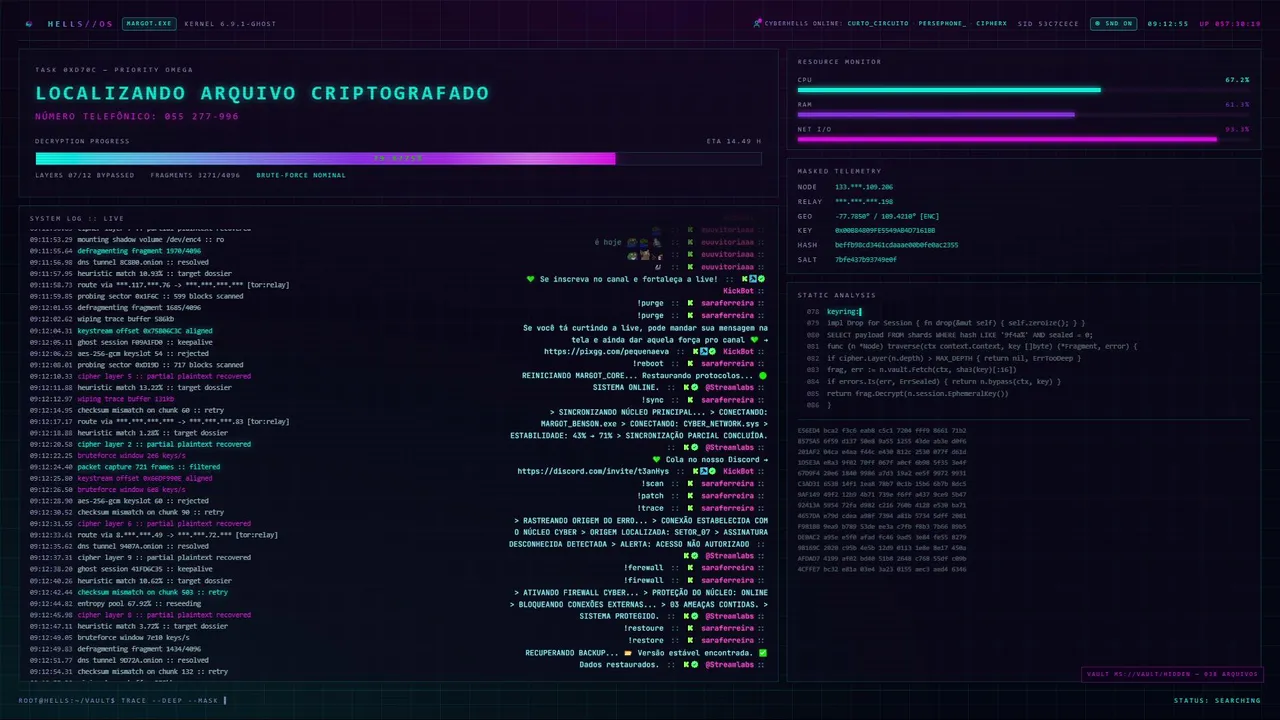
Task: Click online user PERSEPHONE_
Action: click(x=942, y=23)
